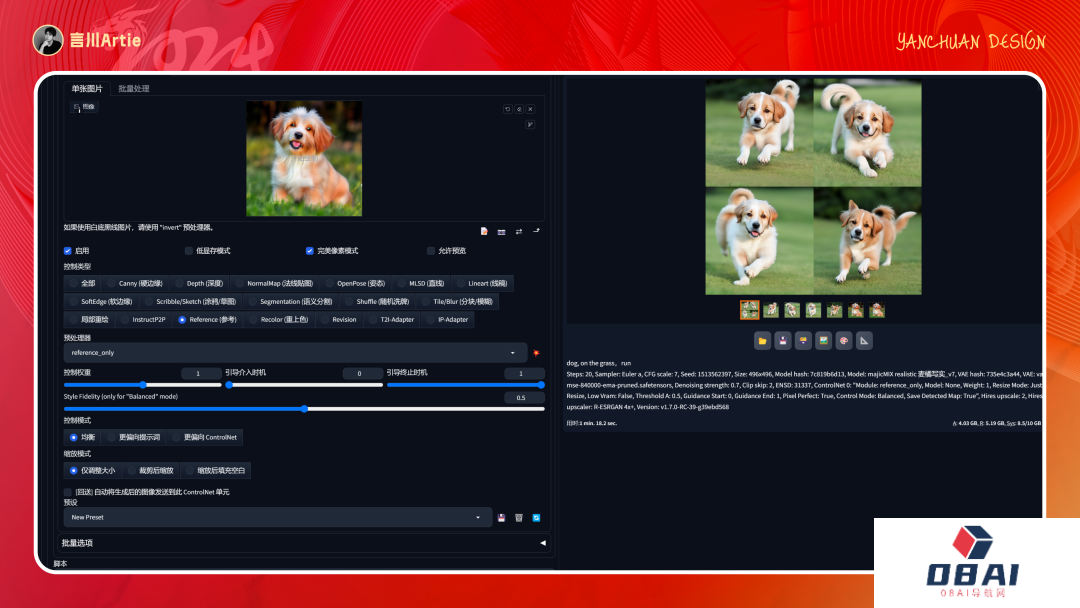This screenshot has width=1080, height=608.
Task: Click the pen edit icon beside the image
Action: click(530, 125)
